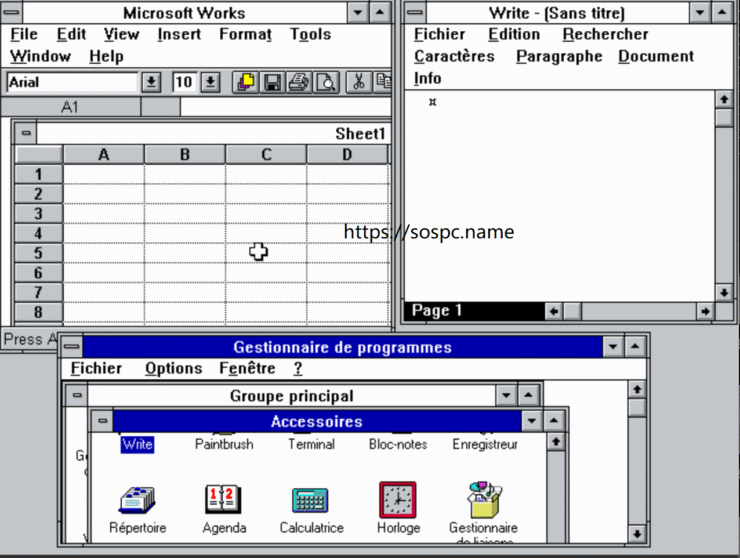The image size is (740, 558).
Task: Click the Arial font name field
Action: [73, 83]
